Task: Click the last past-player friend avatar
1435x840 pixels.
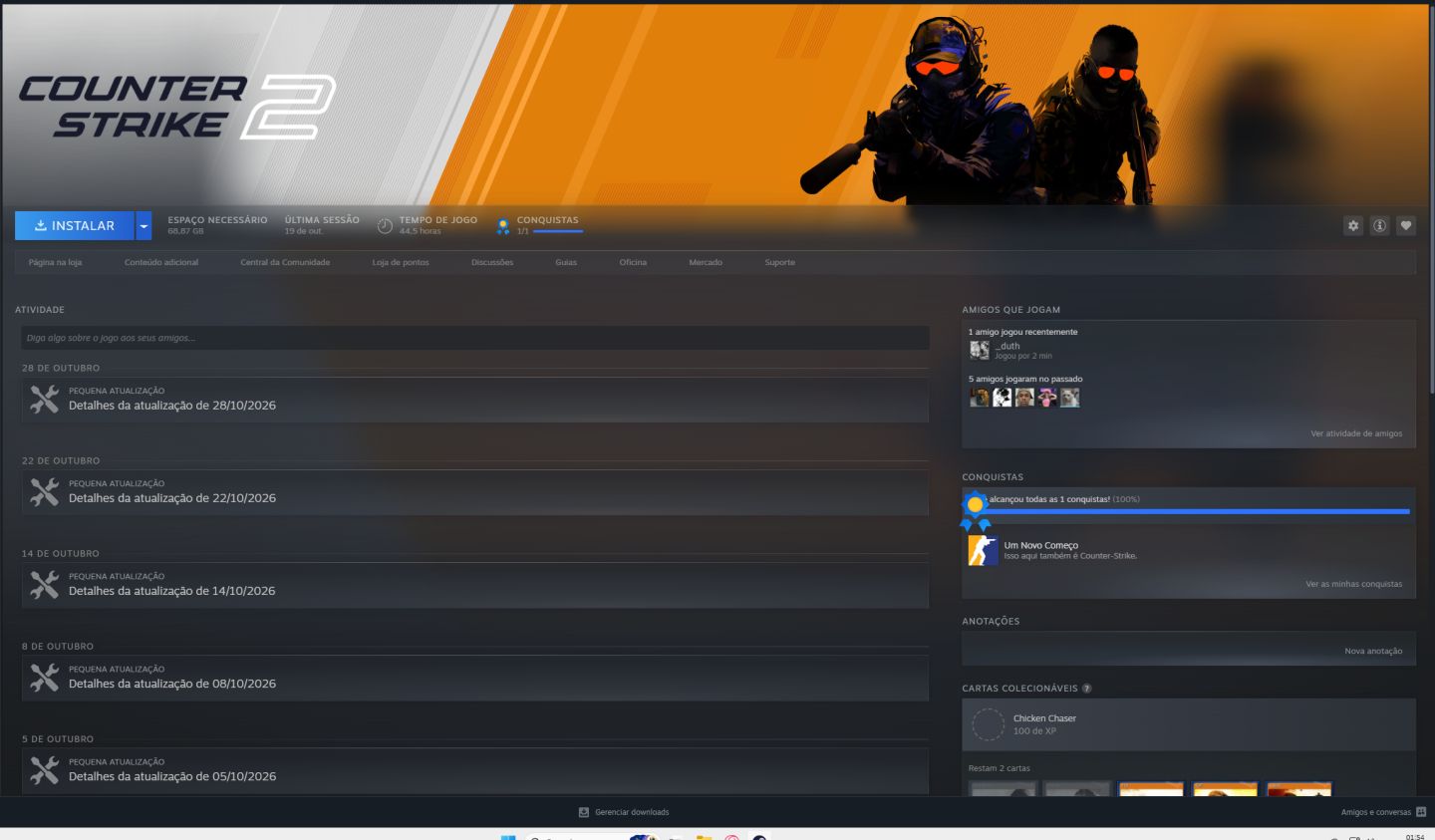Action: [x=1070, y=398]
